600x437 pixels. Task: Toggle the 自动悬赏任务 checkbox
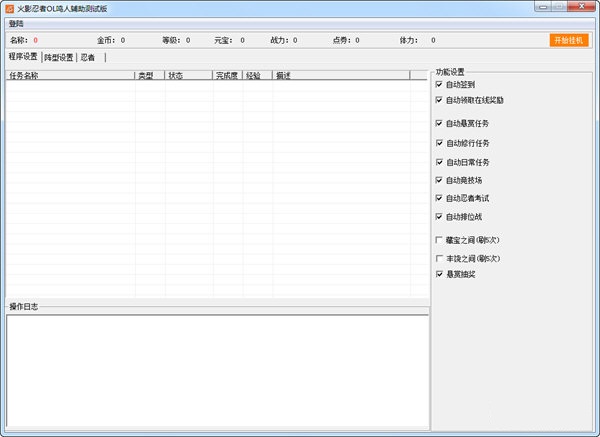439,123
